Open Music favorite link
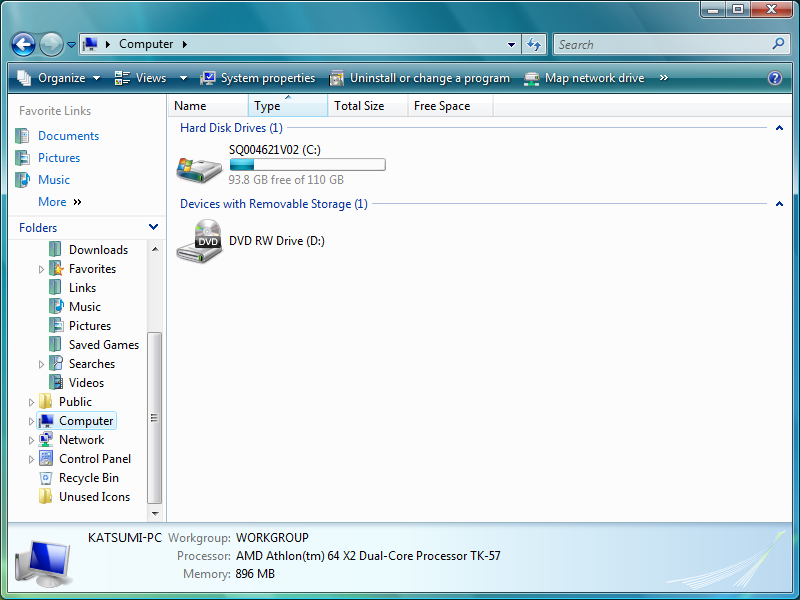This screenshot has height=600, width=800. click(x=54, y=180)
